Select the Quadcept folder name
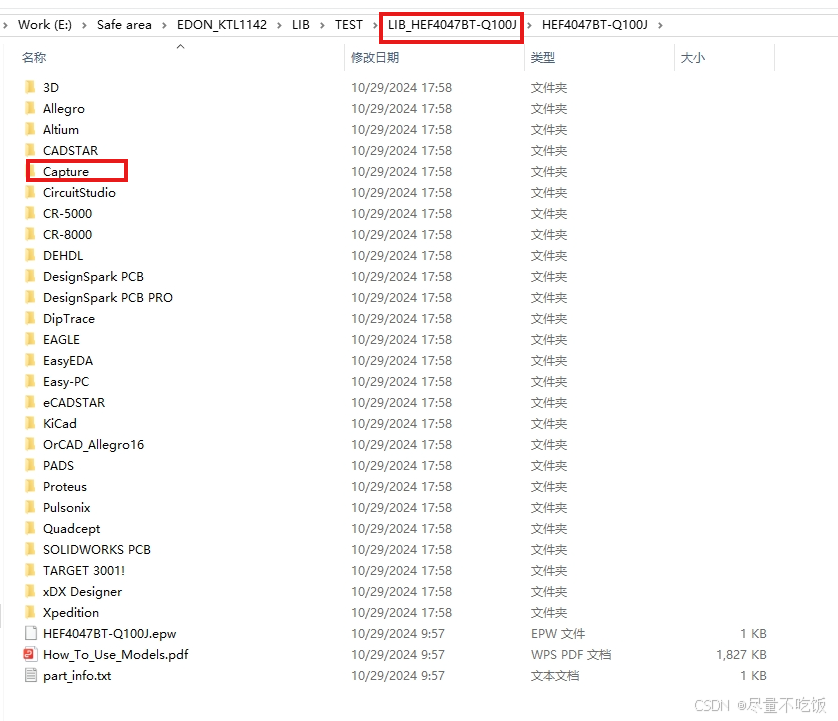This screenshot has height=721, width=838. tap(72, 529)
